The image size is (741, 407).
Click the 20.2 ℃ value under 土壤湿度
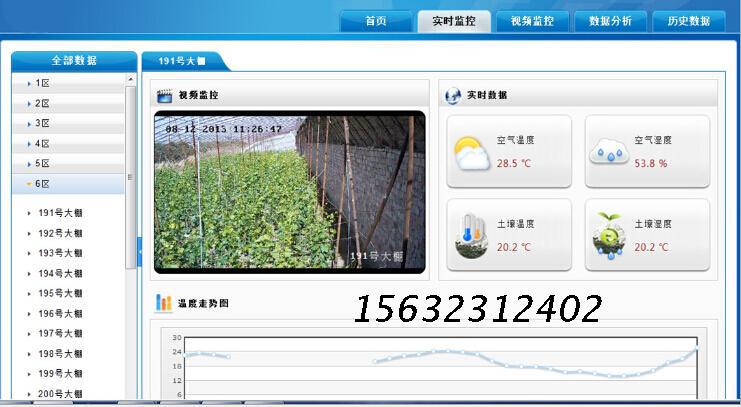click(x=651, y=247)
